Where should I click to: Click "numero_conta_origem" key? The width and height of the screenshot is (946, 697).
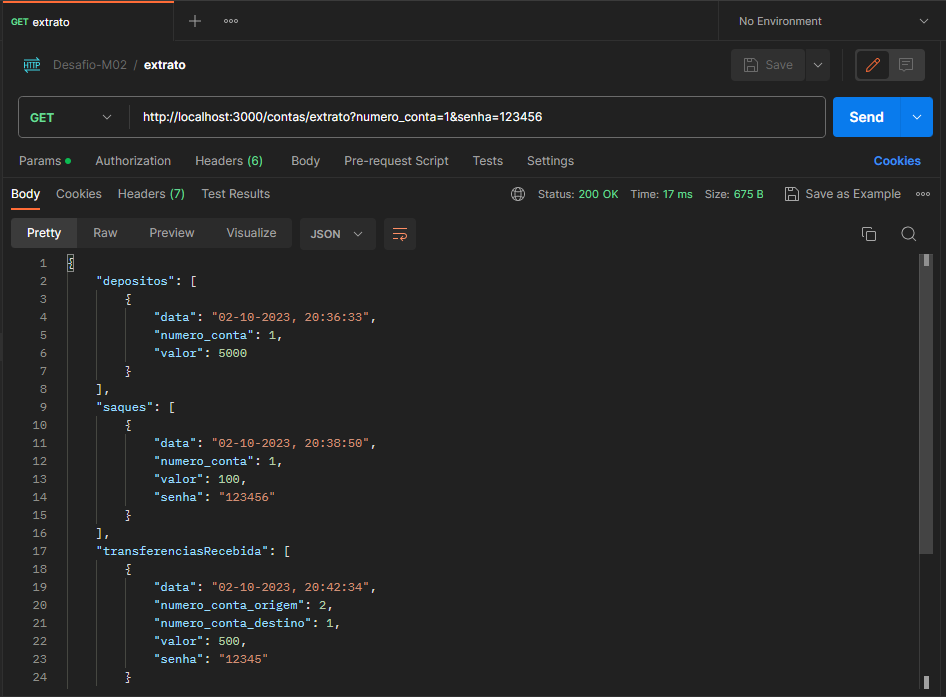click(x=229, y=605)
